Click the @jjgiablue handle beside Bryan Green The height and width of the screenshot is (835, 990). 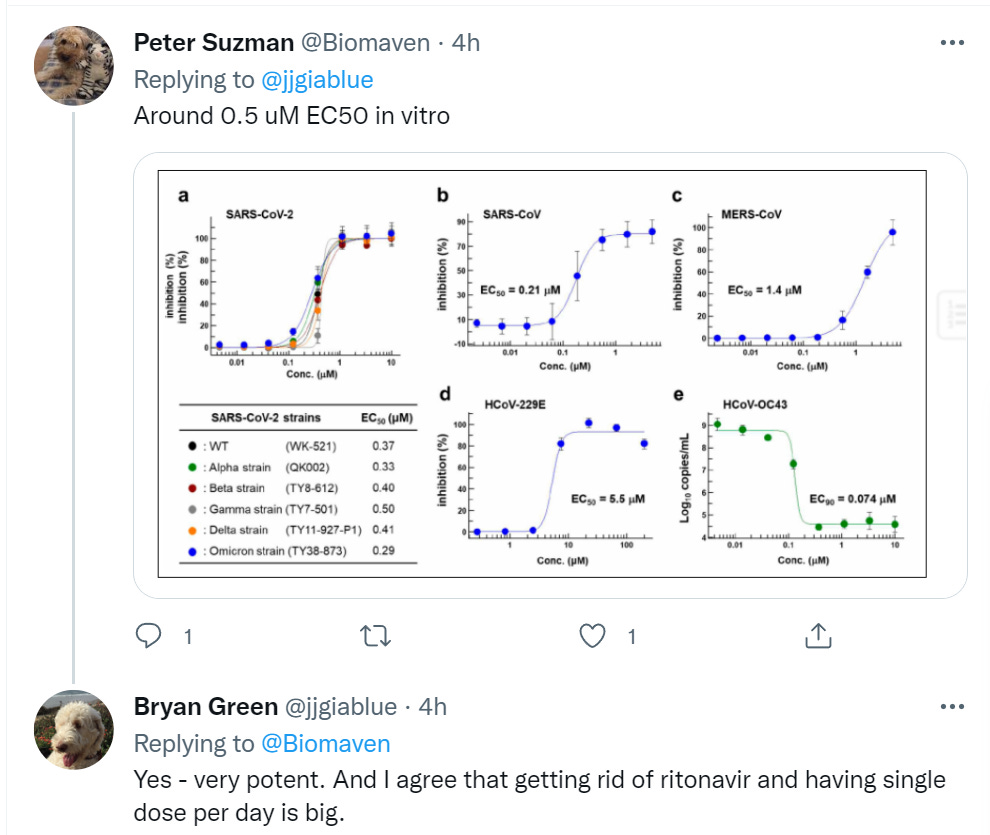pyautogui.click(x=342, y=707)
